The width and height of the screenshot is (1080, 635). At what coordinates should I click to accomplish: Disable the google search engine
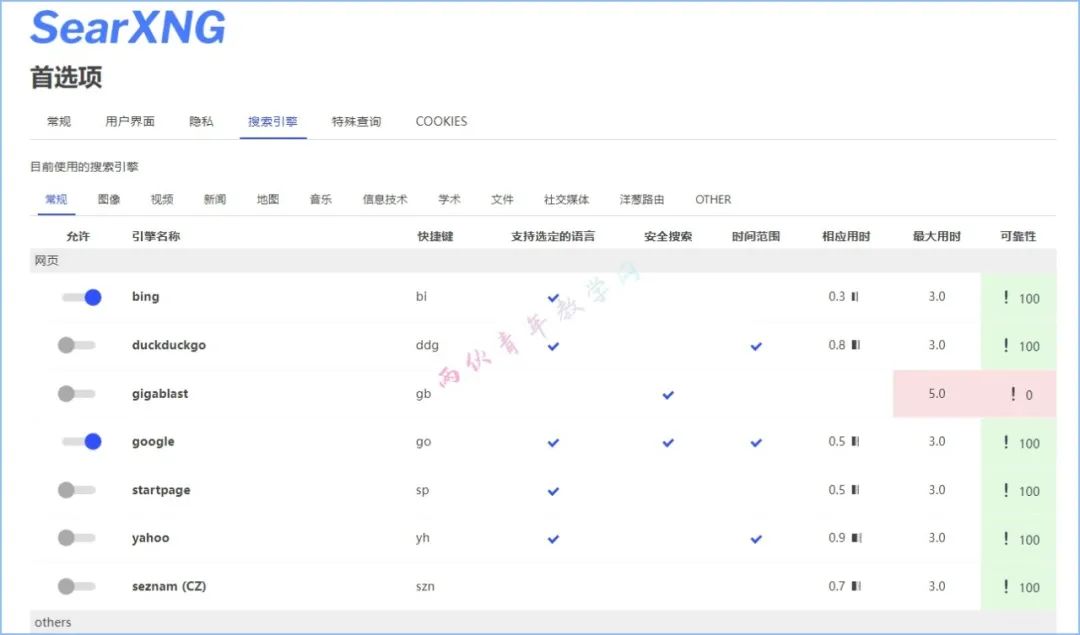[x=80, y=442]
